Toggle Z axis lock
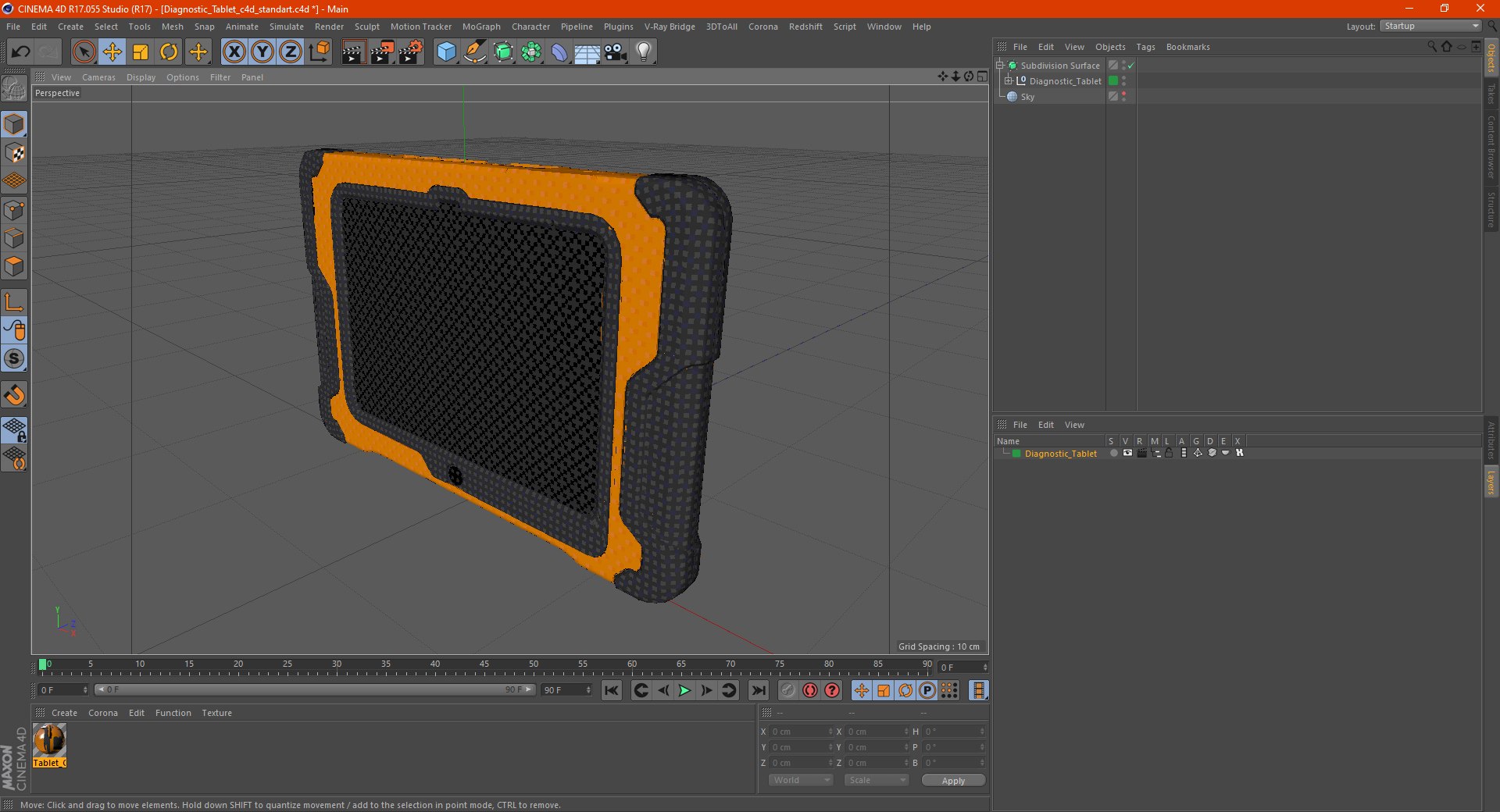Screen dimensions: 1500x812 (x=290, y=52)
